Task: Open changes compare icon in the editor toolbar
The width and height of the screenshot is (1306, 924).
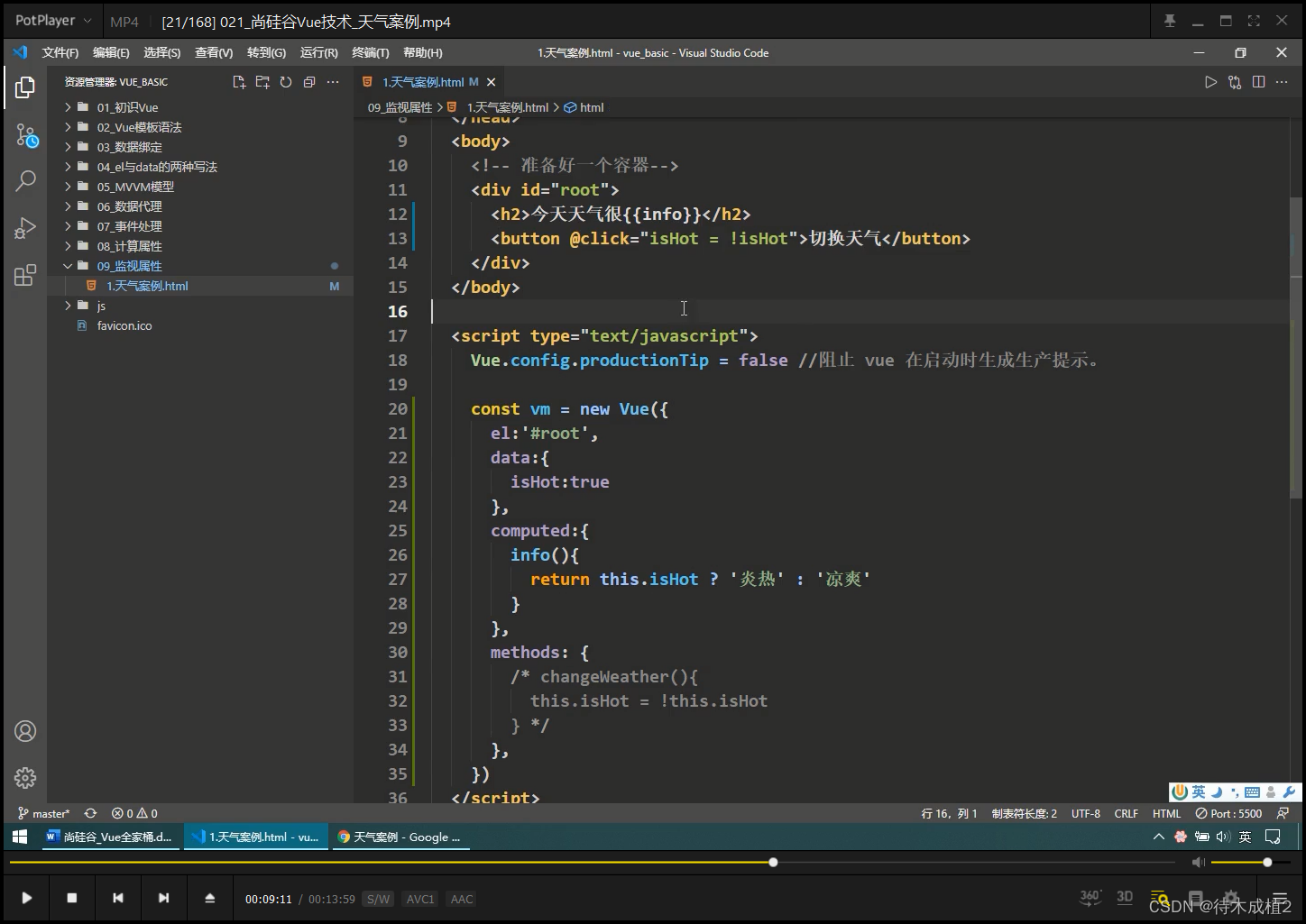Action: point(1235,82)
